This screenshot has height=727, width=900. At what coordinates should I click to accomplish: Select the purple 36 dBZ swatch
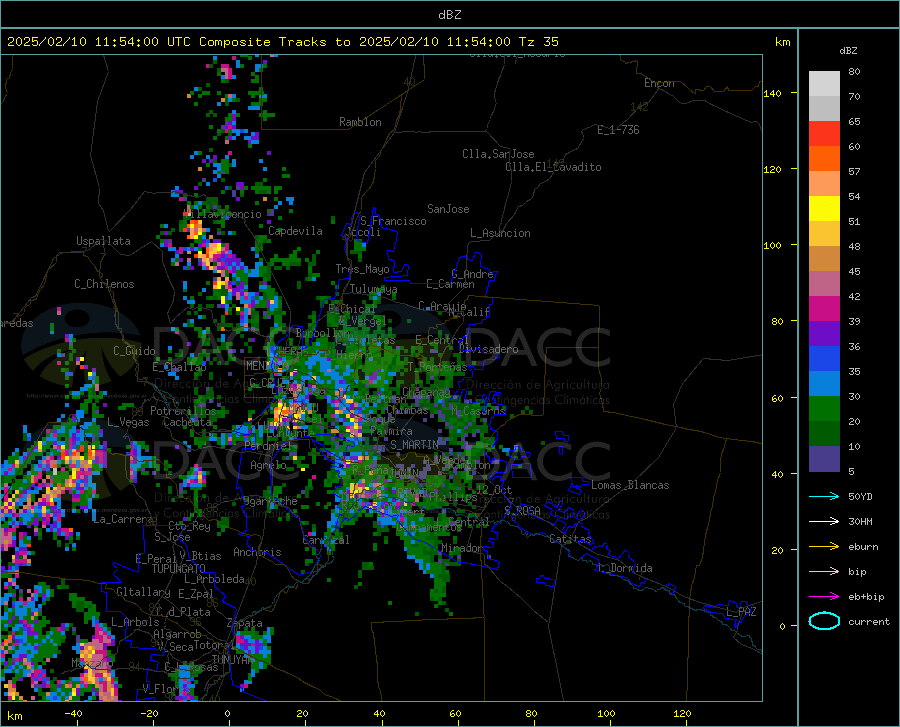(824, 334)
